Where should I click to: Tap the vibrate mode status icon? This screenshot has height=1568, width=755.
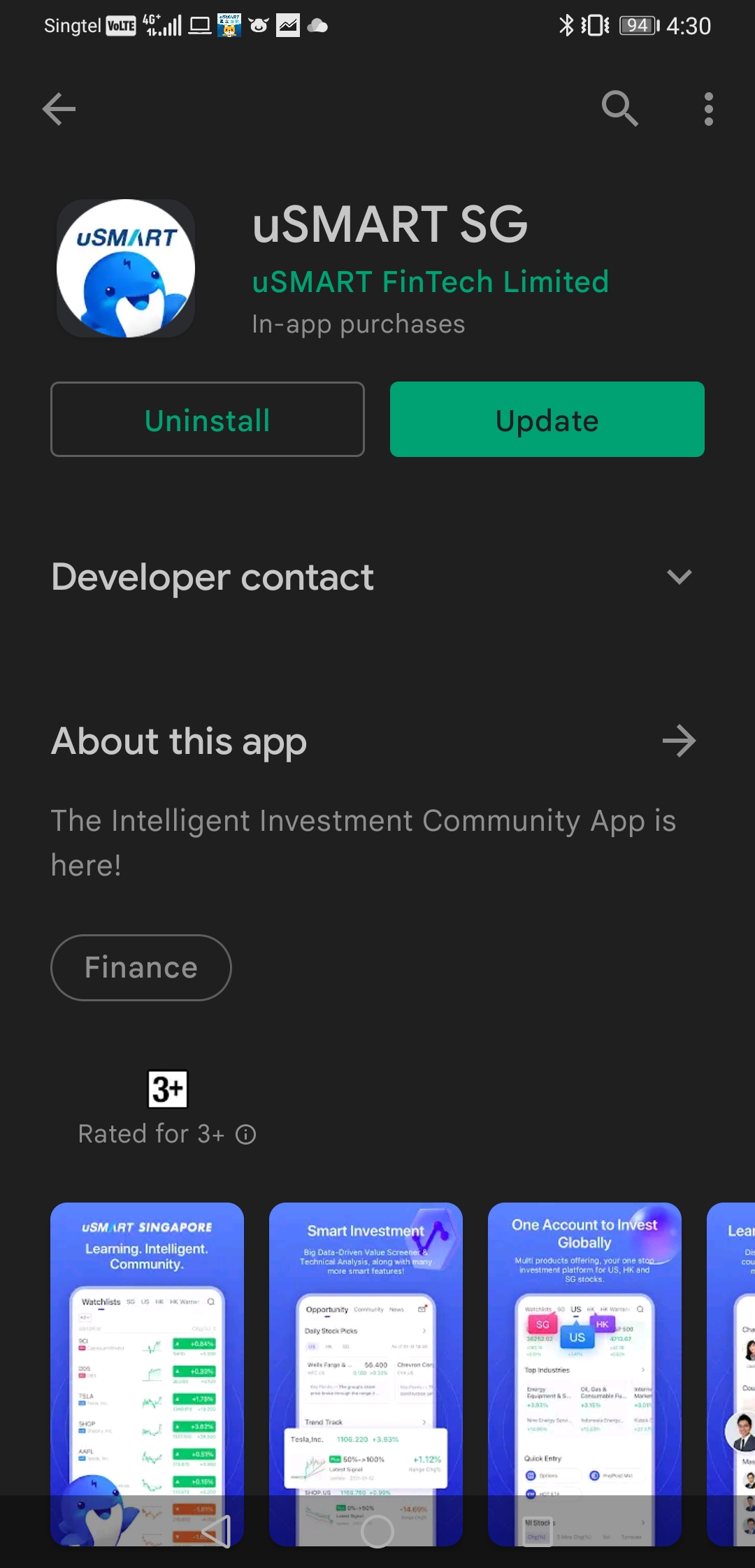click(595, 26)
